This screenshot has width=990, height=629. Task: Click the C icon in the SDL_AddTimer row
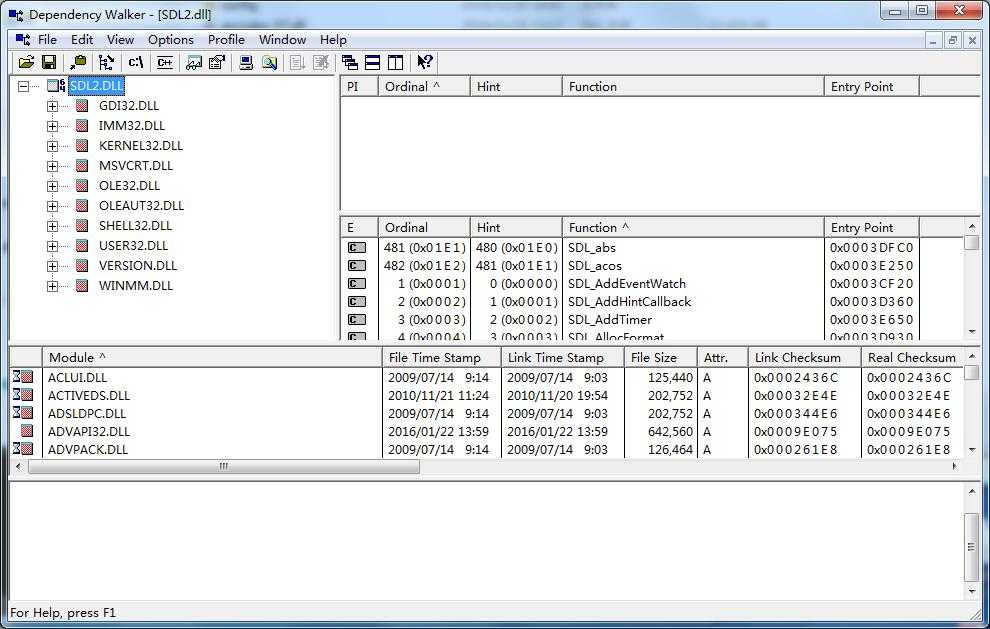(357, 320)
